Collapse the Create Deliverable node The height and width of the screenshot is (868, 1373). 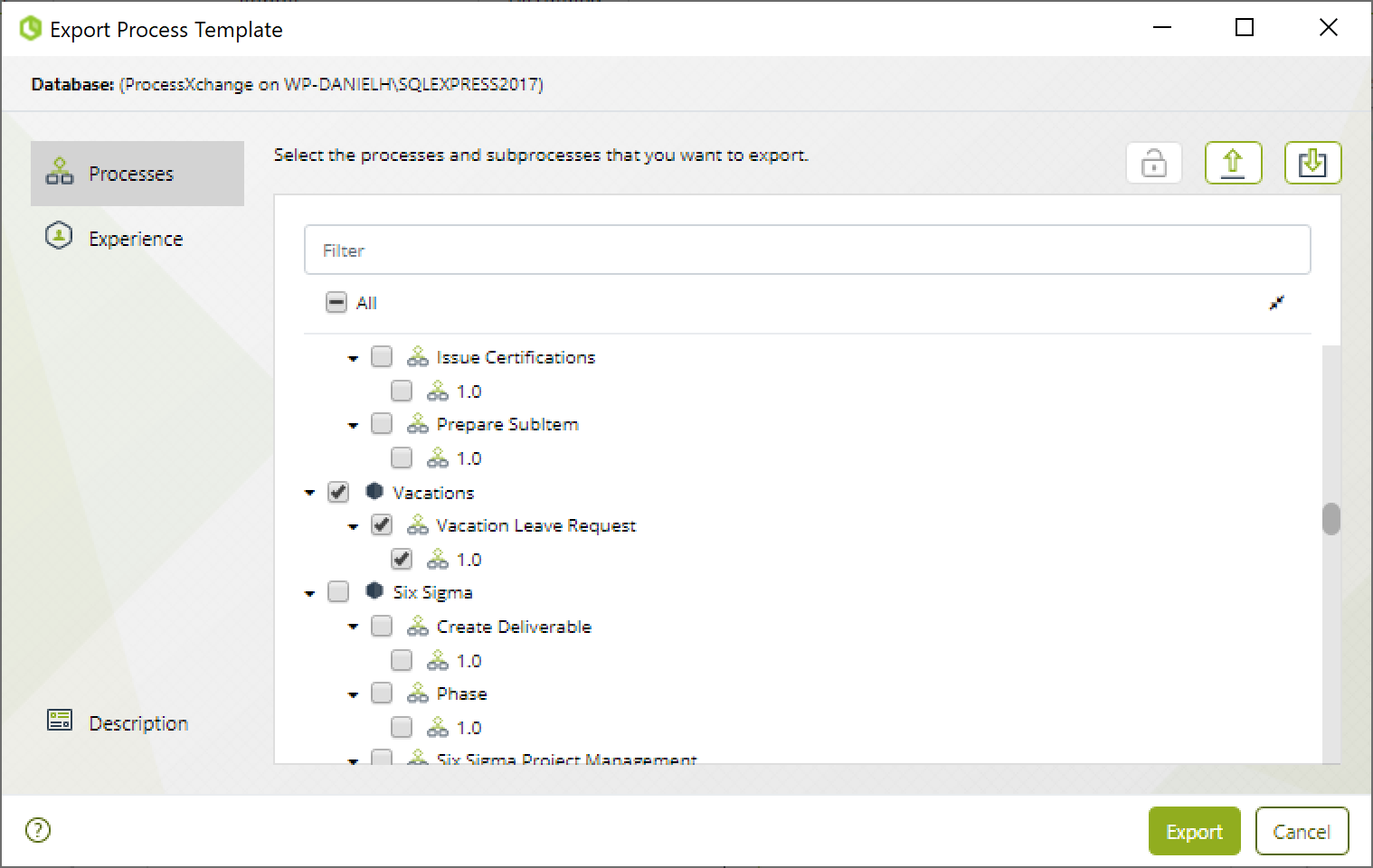pyautogui.click(x=353, y=628)
